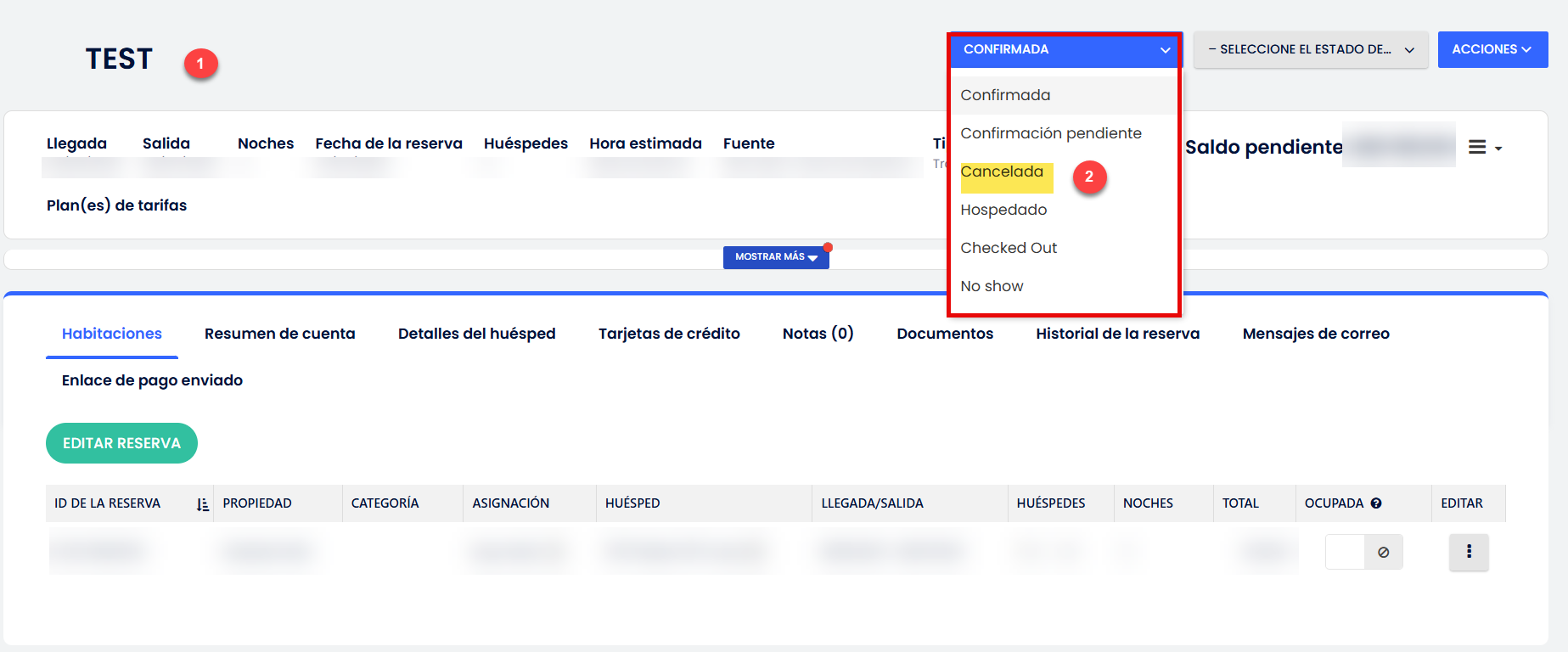Open the Enlace de pago enviado tab
Screen dimensions: 1568x652
[x=152, y=380]
